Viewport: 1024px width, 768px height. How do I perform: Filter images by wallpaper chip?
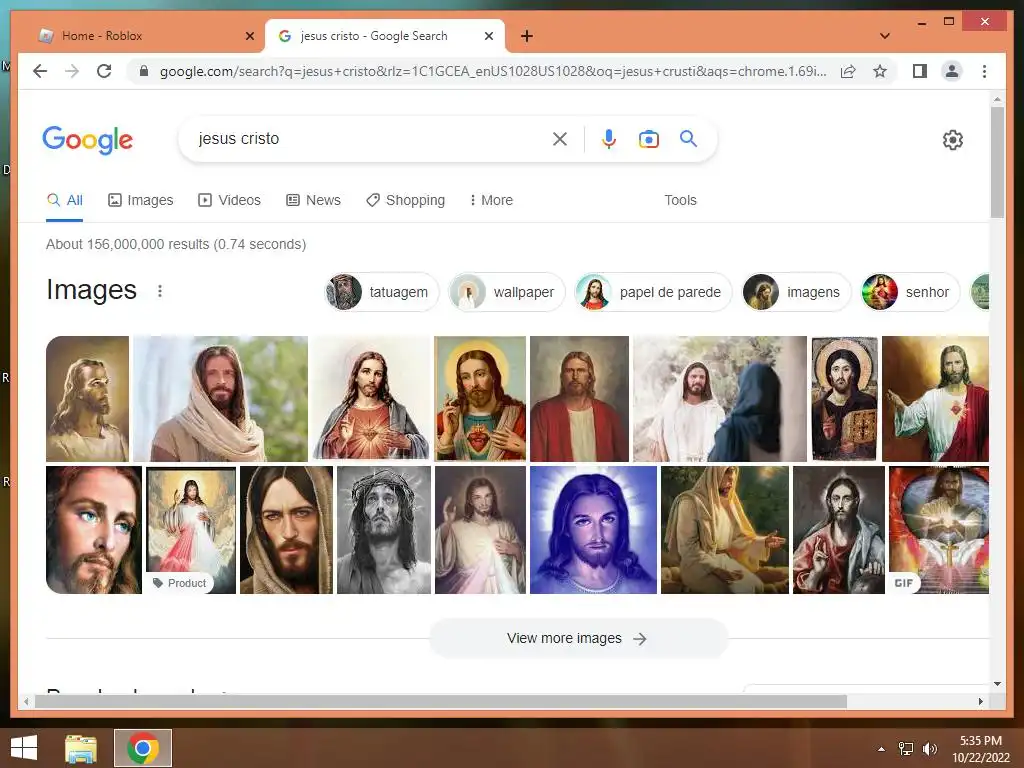[507, 292]
